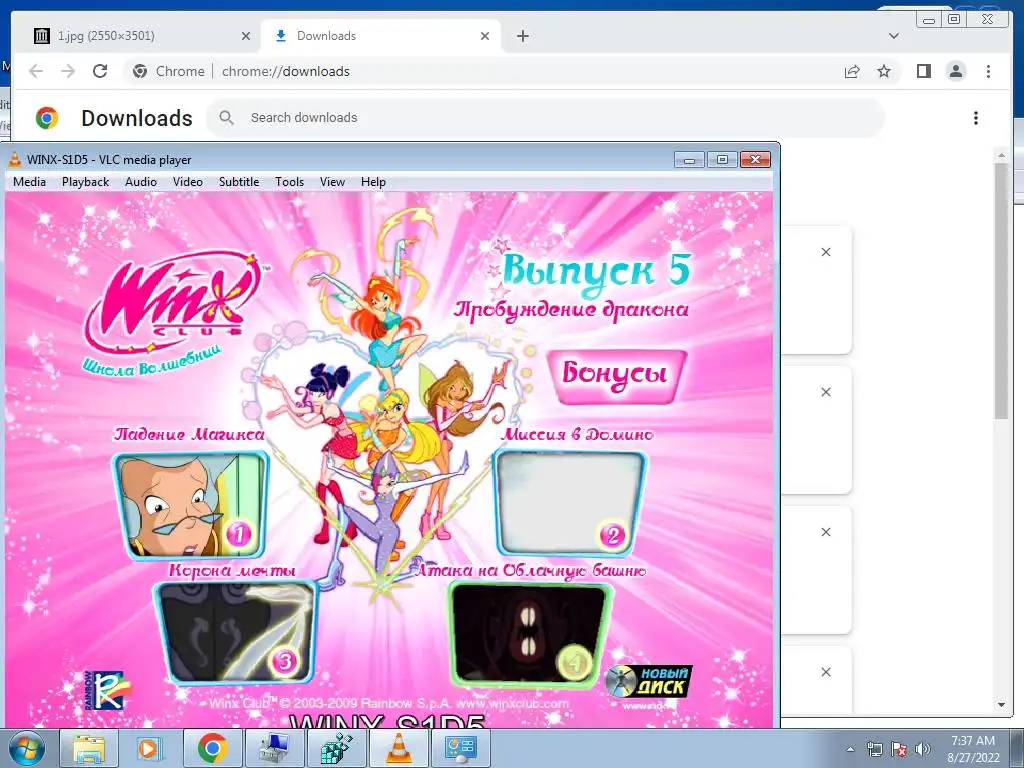Open VLC Tools menu
This screenshot has width=1024, height=768.
click(x=289, y=182)
